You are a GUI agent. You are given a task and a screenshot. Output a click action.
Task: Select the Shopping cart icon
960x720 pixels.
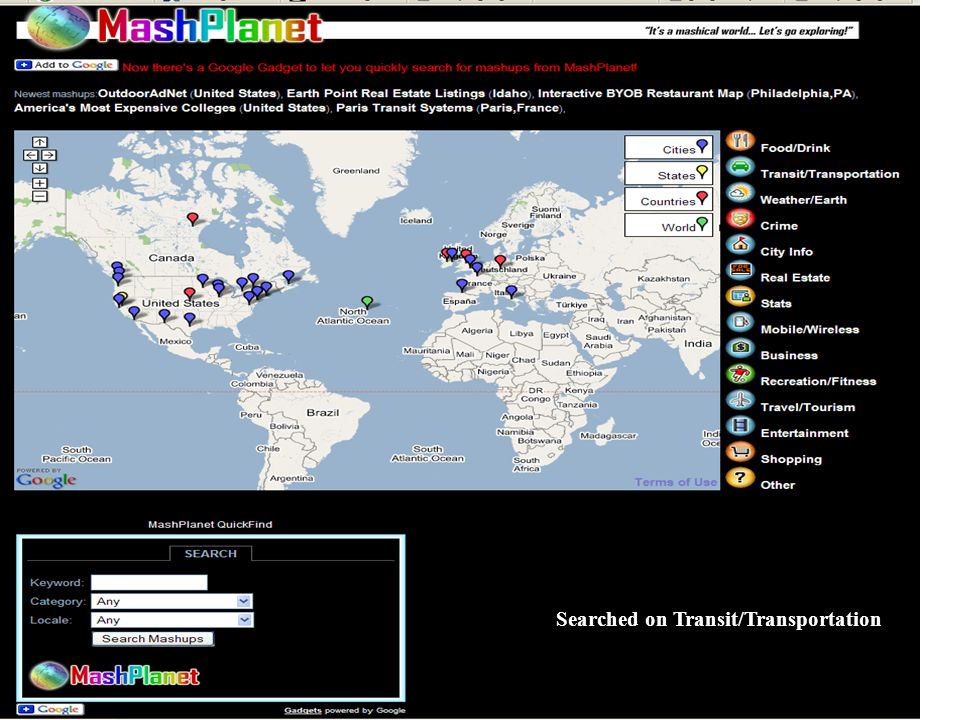click(x=740, y=452)
